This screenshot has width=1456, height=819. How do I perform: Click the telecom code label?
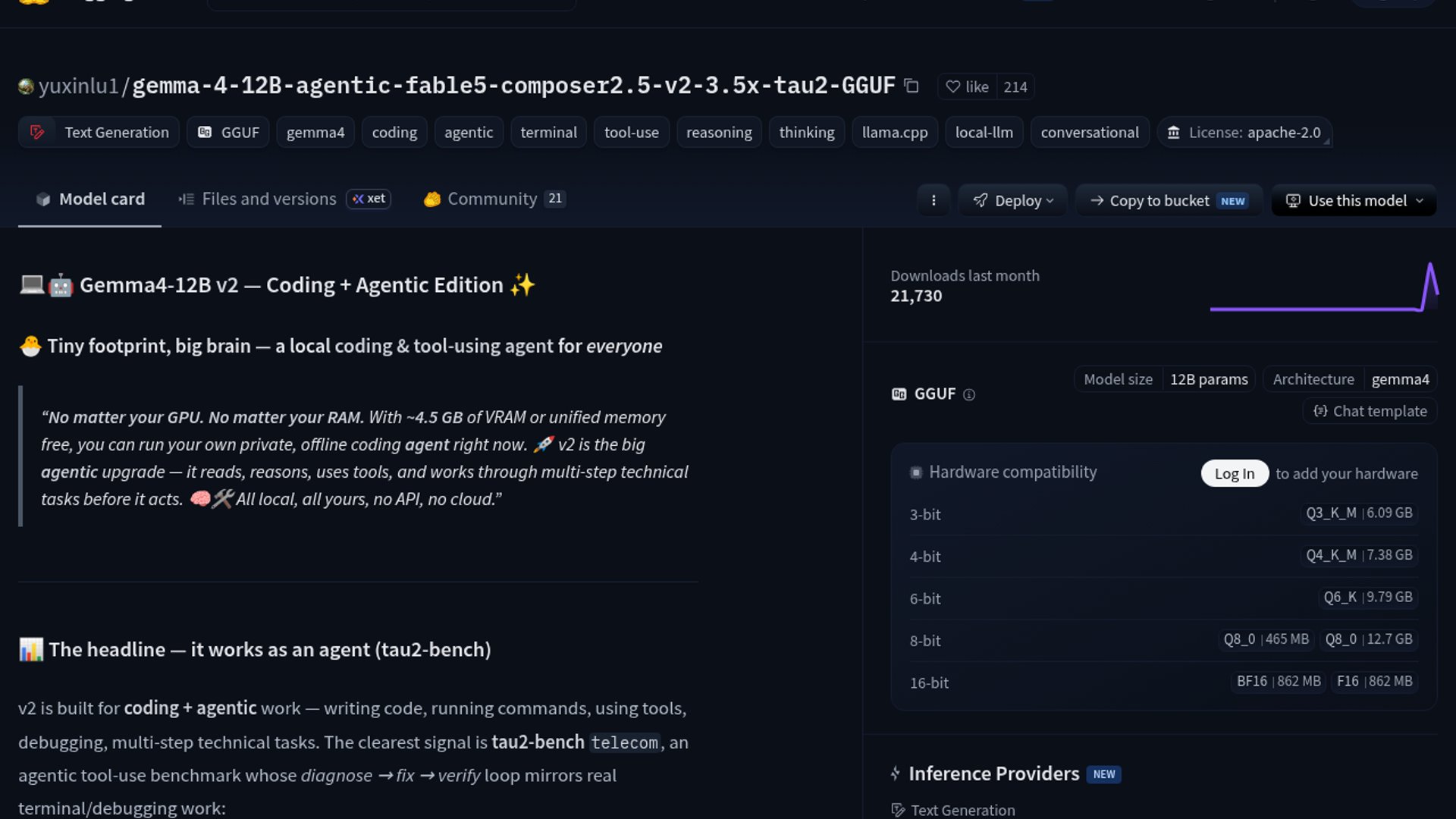(624, 742)
